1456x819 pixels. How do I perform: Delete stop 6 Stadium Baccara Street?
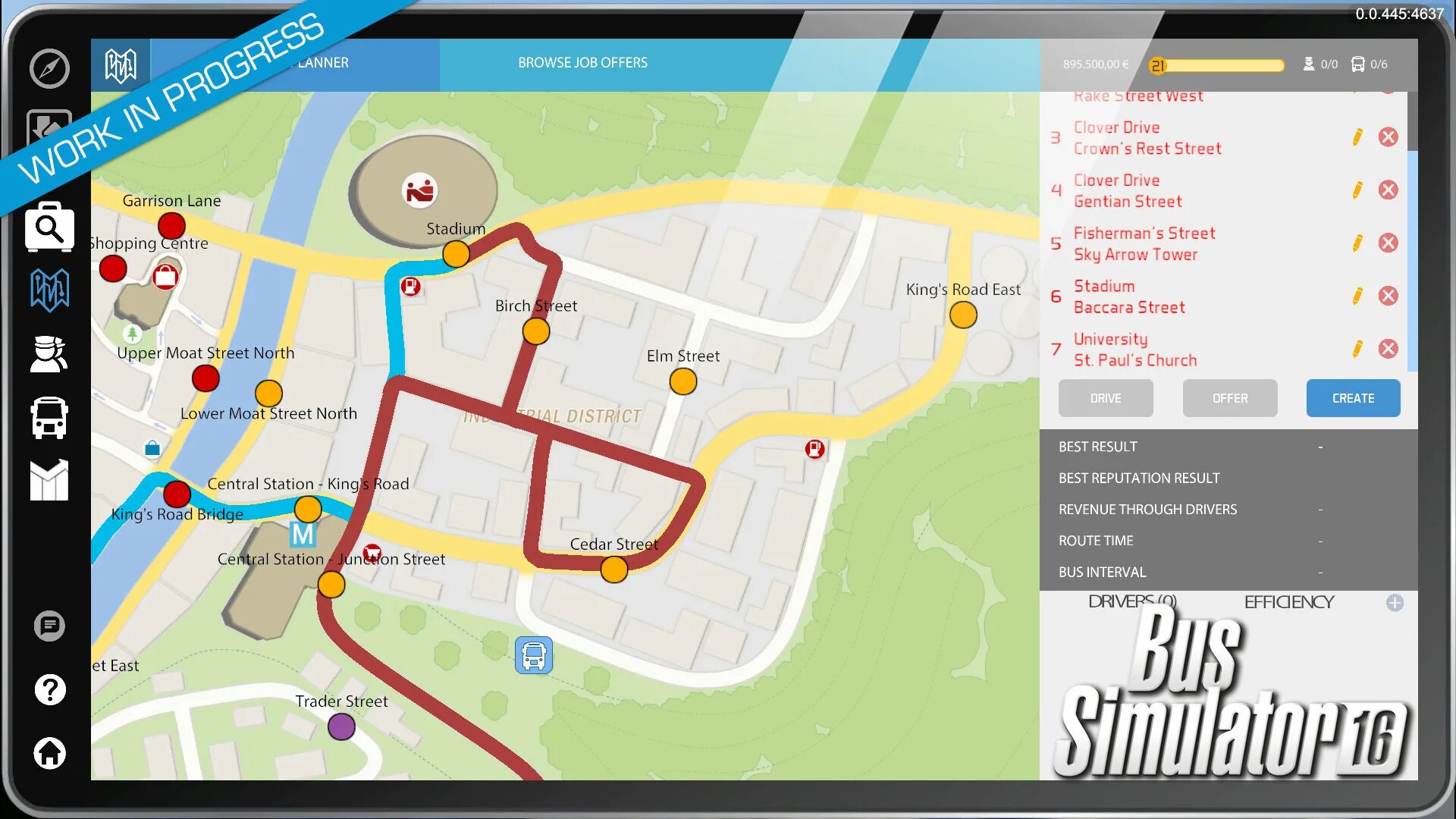pos(1389,296)
